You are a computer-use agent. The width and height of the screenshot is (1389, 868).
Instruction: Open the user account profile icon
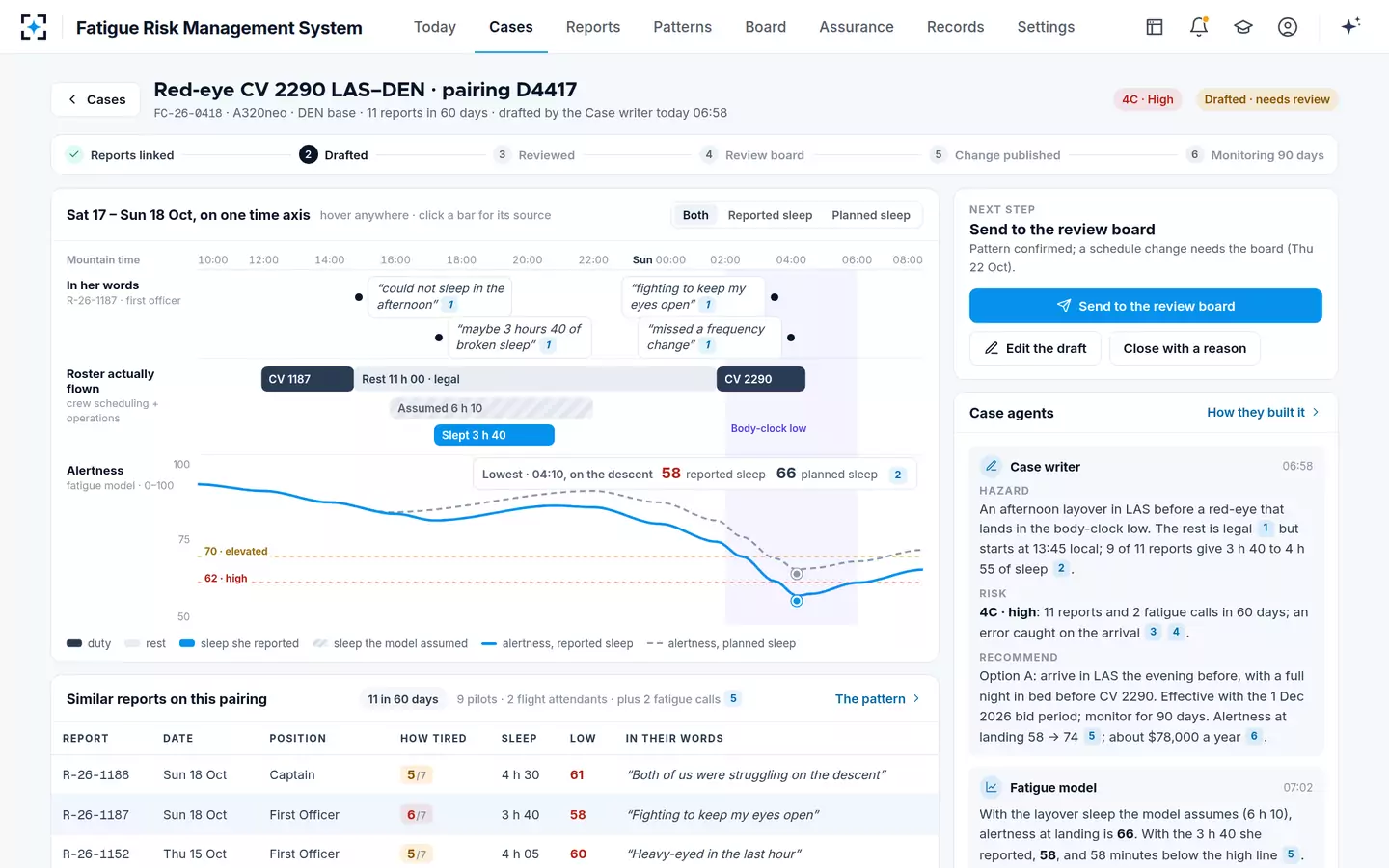click(x=1288, y=27)
